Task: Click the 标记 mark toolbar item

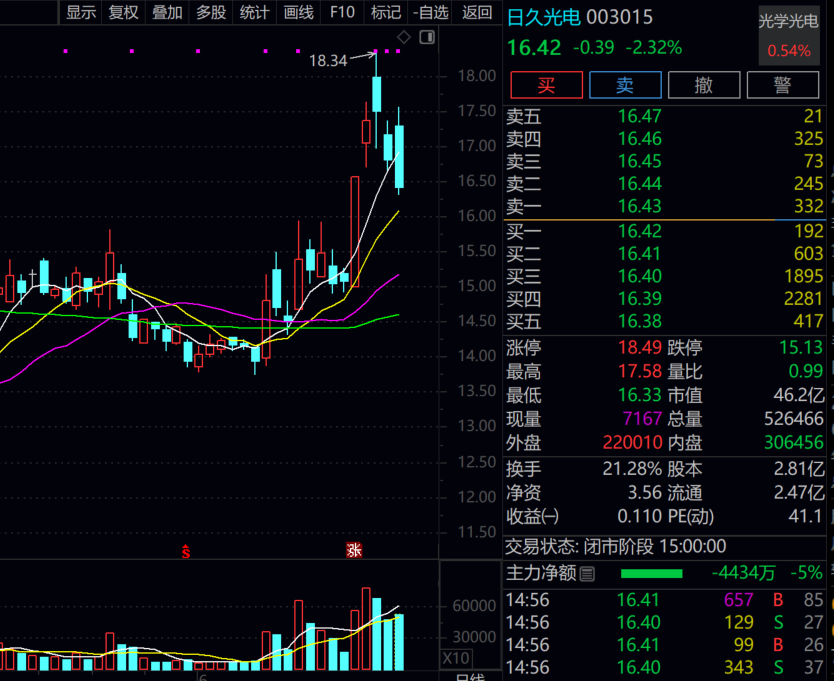Action: click(x=386, y=12)
